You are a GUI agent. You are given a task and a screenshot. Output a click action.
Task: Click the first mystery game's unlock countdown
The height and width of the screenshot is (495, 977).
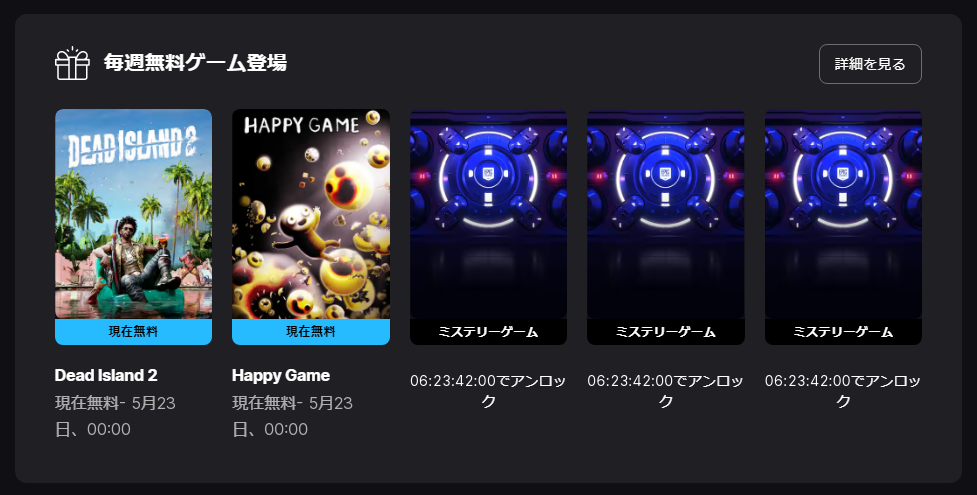488,391
